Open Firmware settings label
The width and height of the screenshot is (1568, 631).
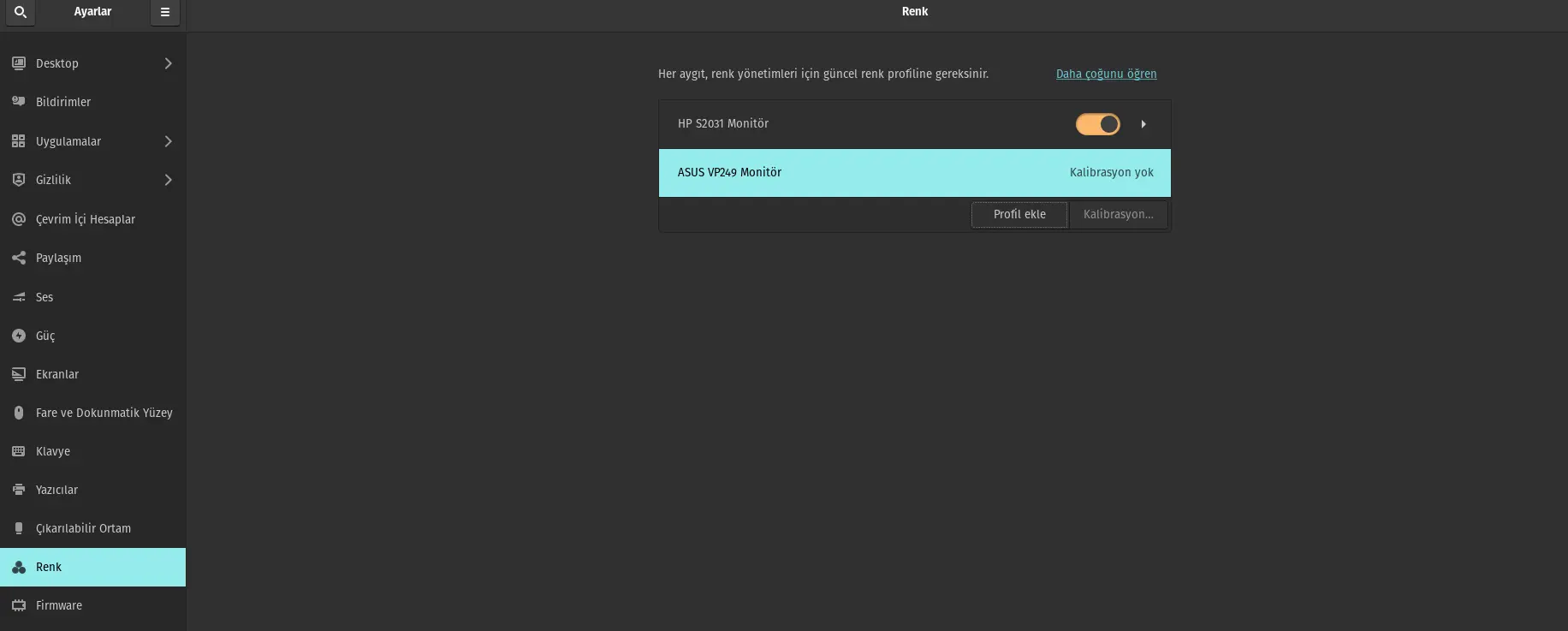coord(59,605)
